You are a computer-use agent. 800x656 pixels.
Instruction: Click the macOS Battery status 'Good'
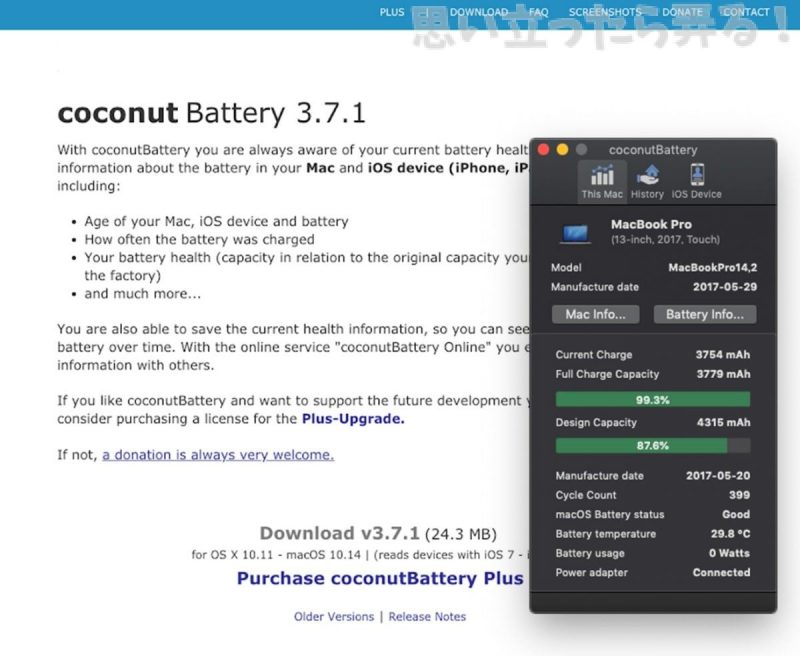(736, 514)
